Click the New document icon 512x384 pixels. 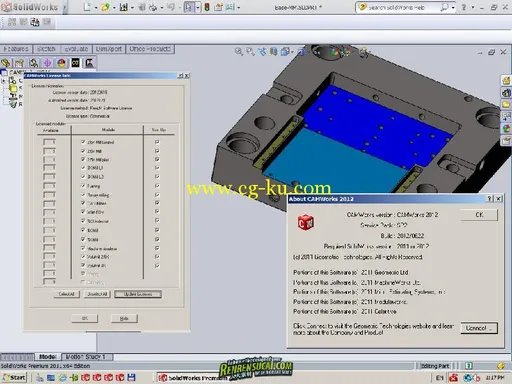[87, 7]
